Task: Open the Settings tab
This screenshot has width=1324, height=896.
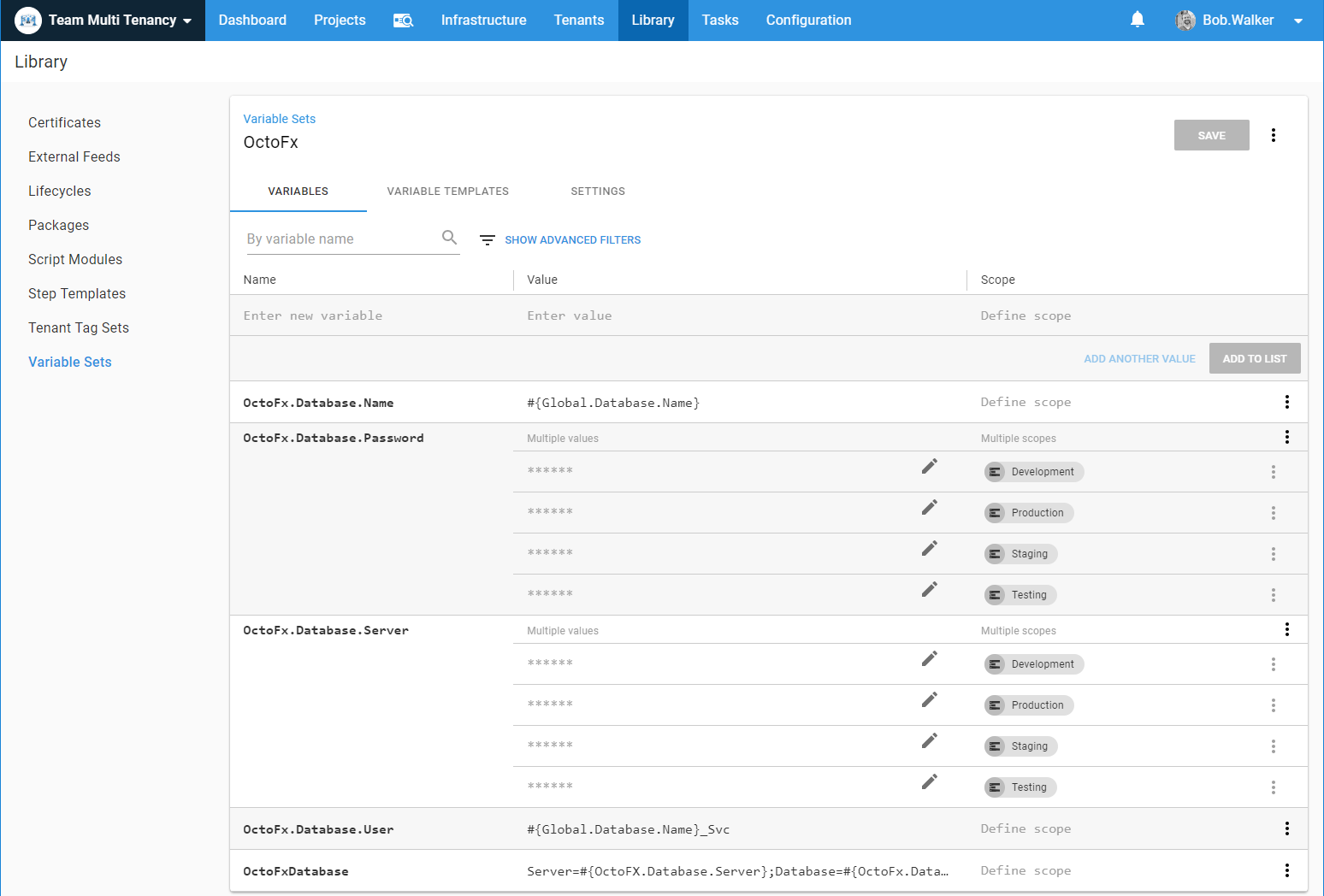Action: point(597,192)
